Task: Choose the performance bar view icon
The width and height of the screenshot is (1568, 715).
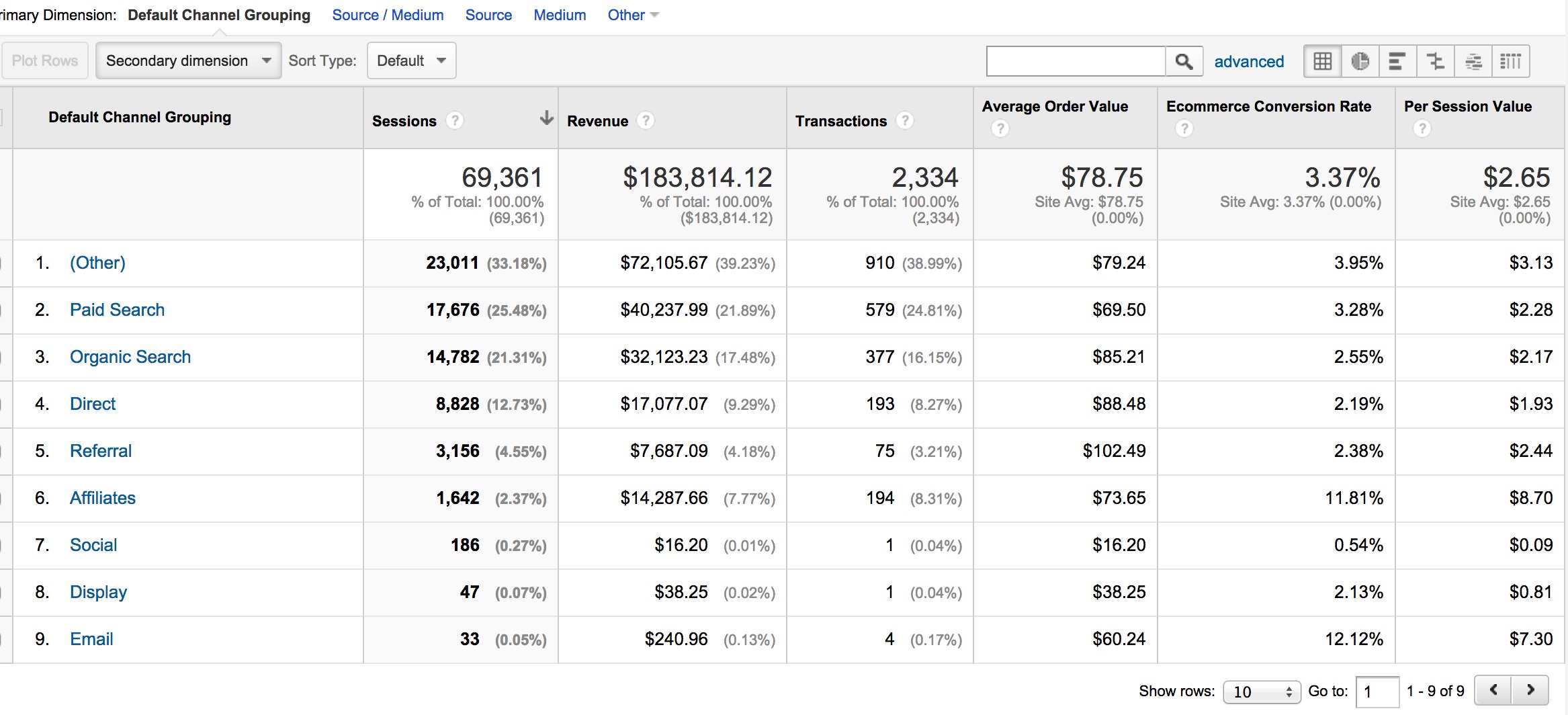Action: (1397, 62)
